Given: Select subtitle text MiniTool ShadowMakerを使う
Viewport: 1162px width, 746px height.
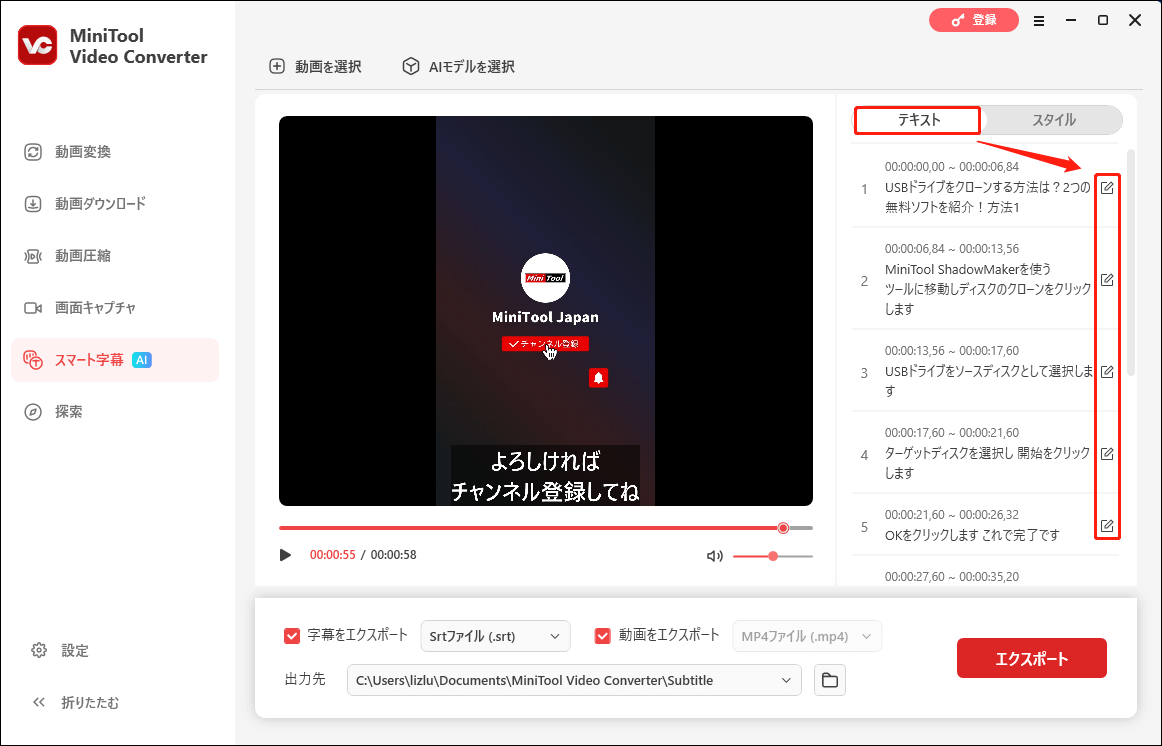Looking at the screenshot, I should coord(967,269).
